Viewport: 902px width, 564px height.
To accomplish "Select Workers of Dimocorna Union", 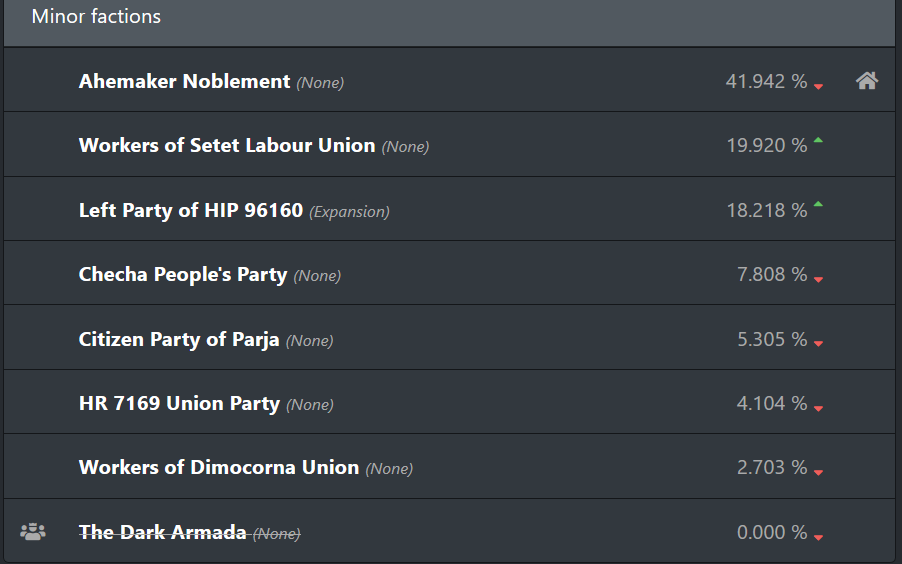I will pyautogui.click(x=219, y=467).
